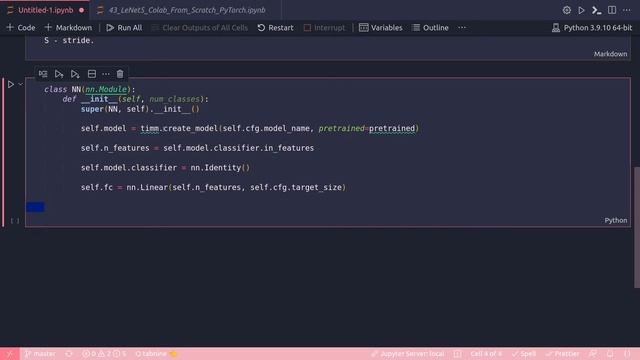Click the Prettier status bar item
The image size is (640, 360).
tap(562, 354)
